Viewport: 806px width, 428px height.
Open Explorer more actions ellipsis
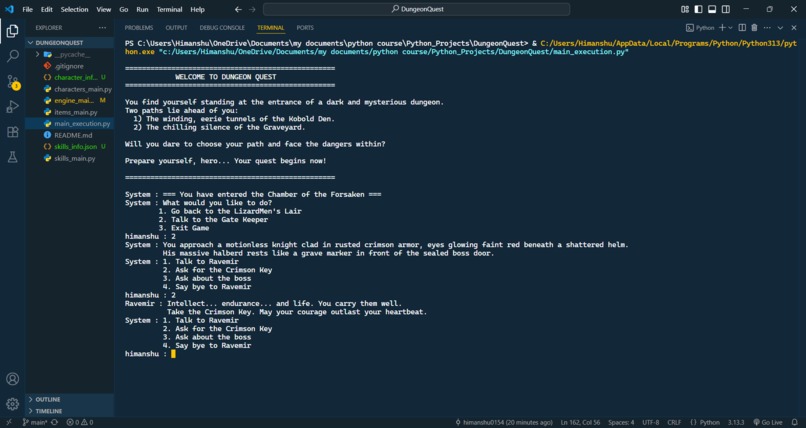[x=102, y=28]
